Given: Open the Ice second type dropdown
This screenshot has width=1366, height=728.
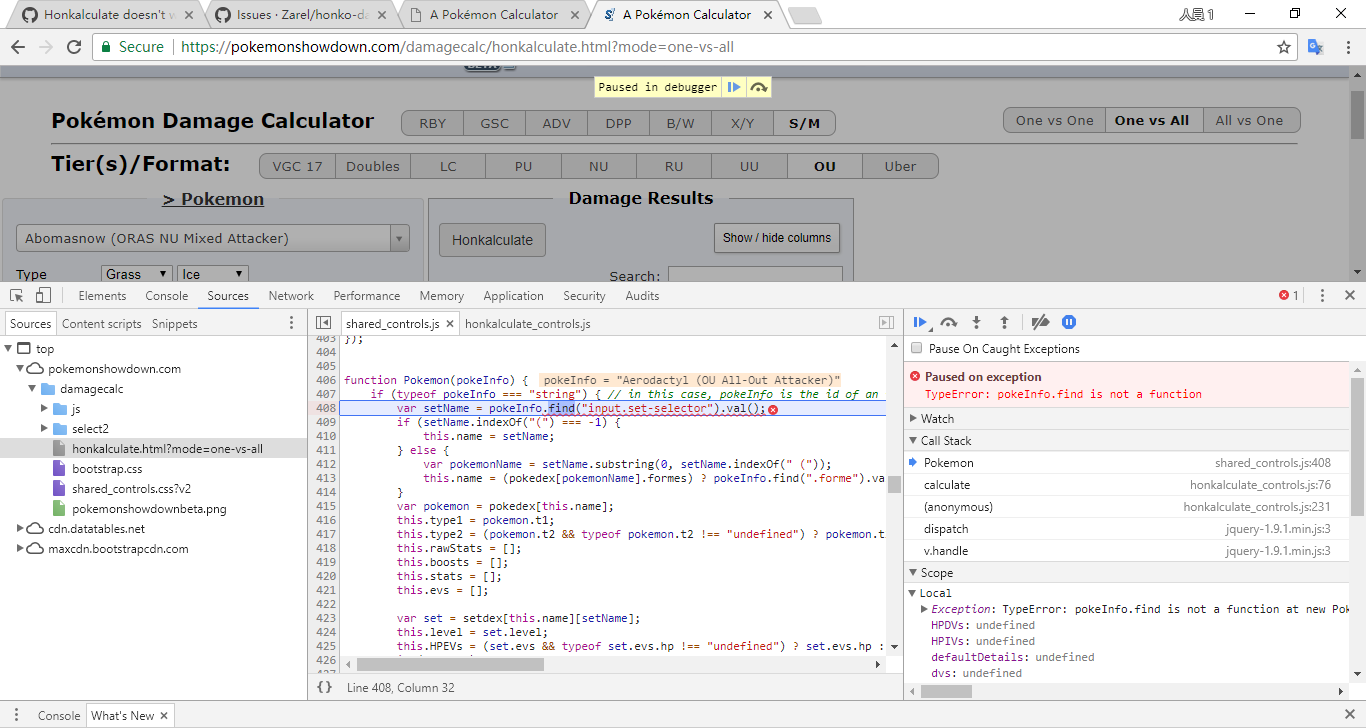Looking at the screenshot, I should point(212,274).
